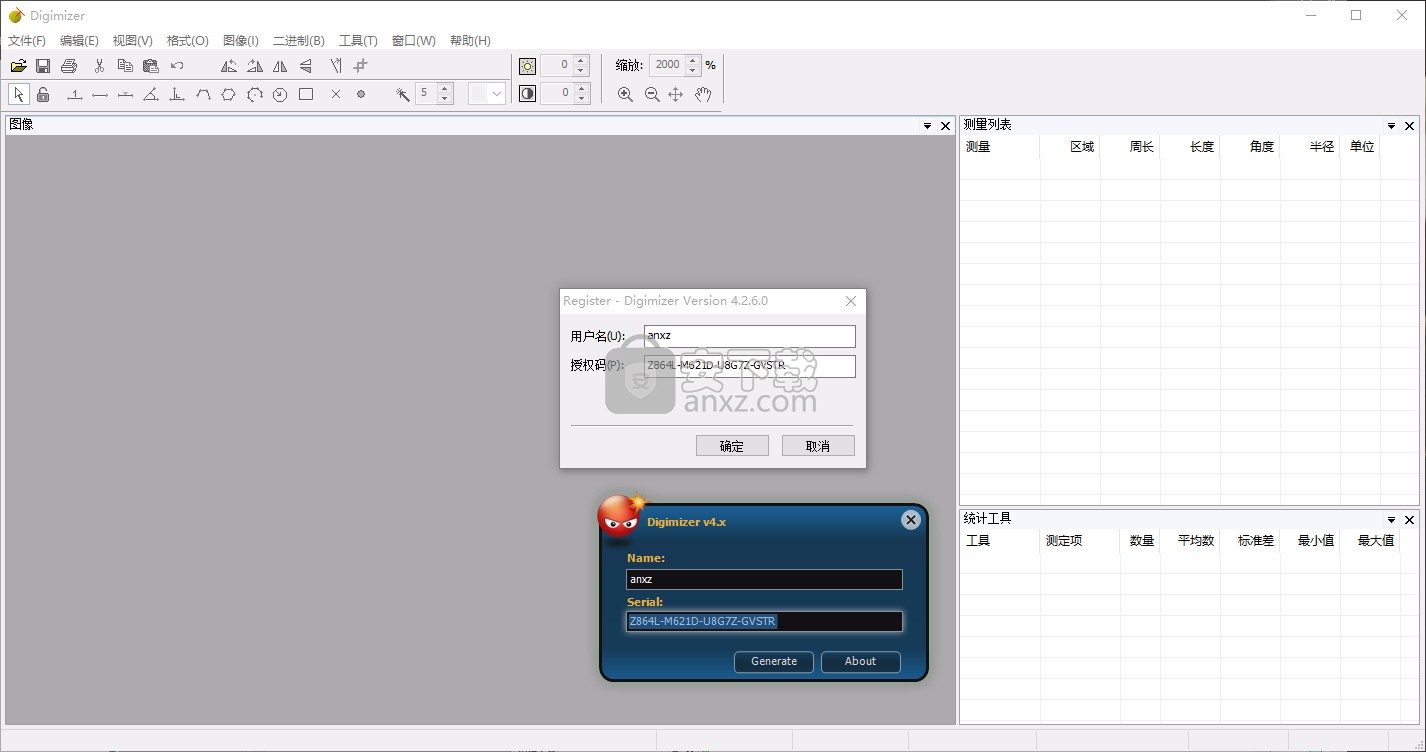Click the brightness sun icon
This screenshot has width=1426, height=752.
[x=528, y=66]
